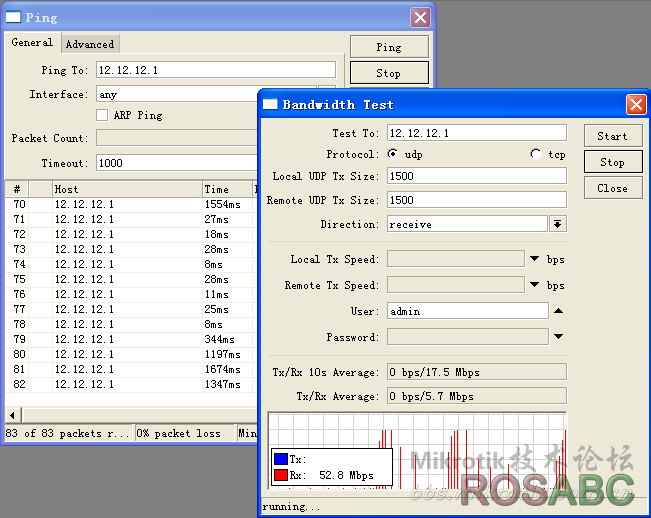Click the Tx/Rx 10s Average value field
651x518 pixels.
point(477,372)
